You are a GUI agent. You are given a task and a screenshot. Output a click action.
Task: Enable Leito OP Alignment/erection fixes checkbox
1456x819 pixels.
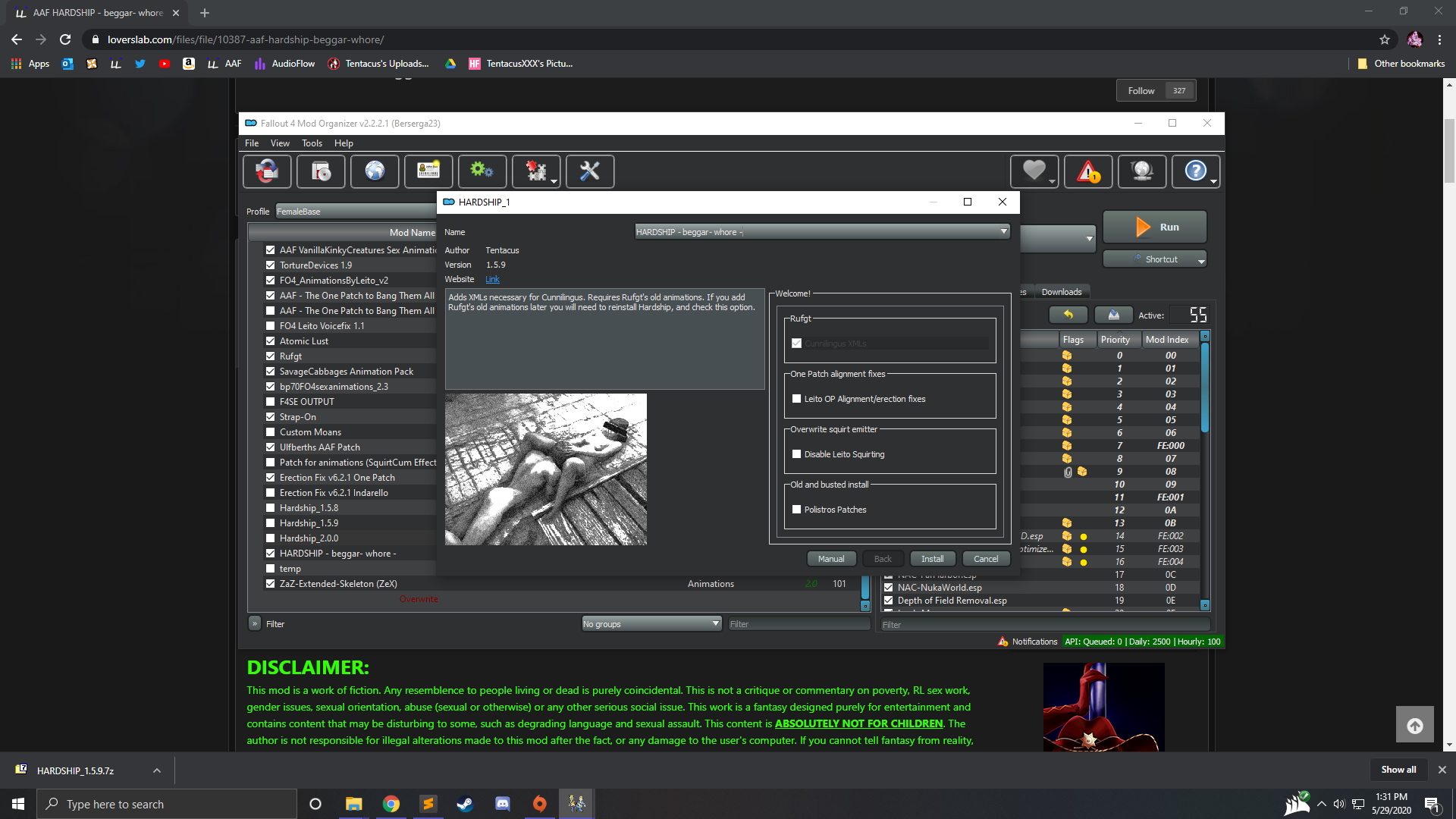tap(796, 399)
